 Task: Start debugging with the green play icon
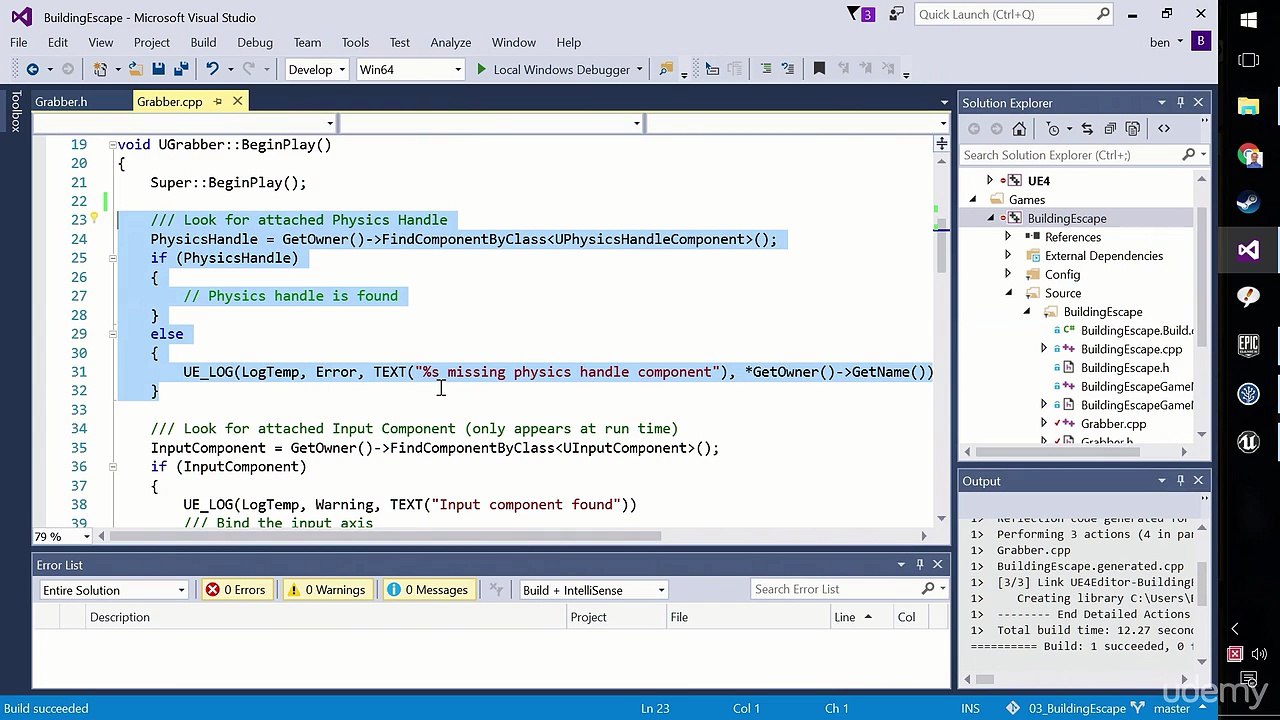coord(481,69)
